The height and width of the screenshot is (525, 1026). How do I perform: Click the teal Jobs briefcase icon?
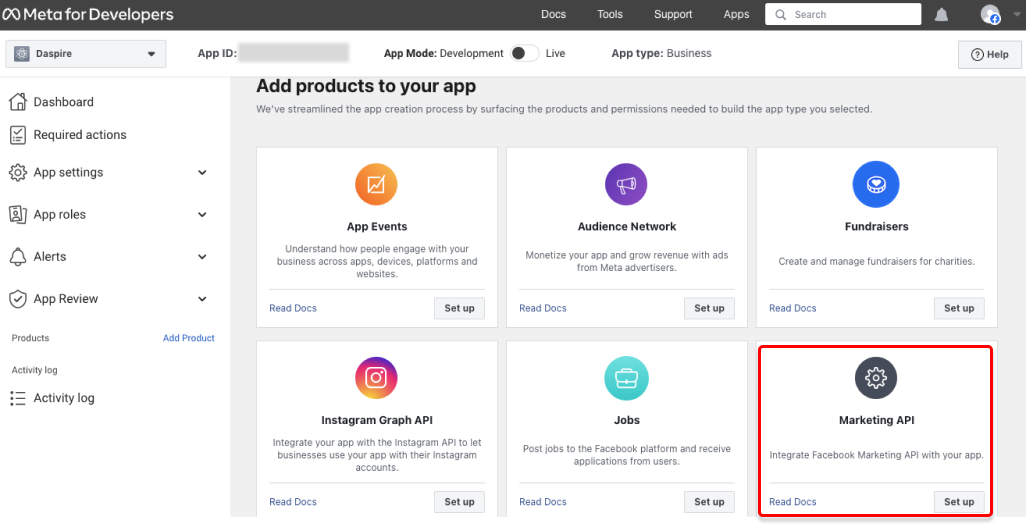(626, 378)
